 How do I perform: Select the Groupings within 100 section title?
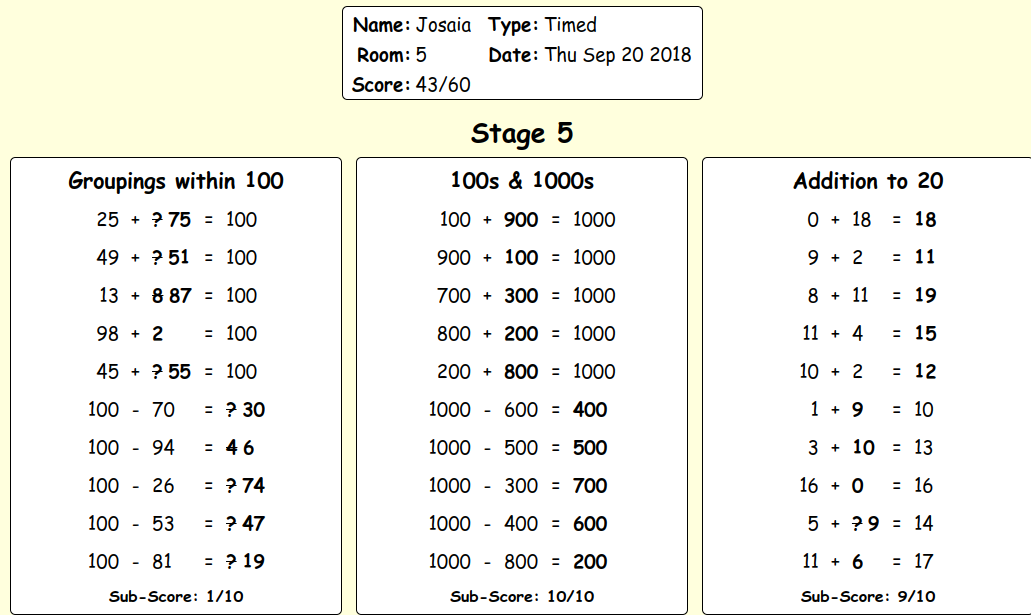click(176, 181)
